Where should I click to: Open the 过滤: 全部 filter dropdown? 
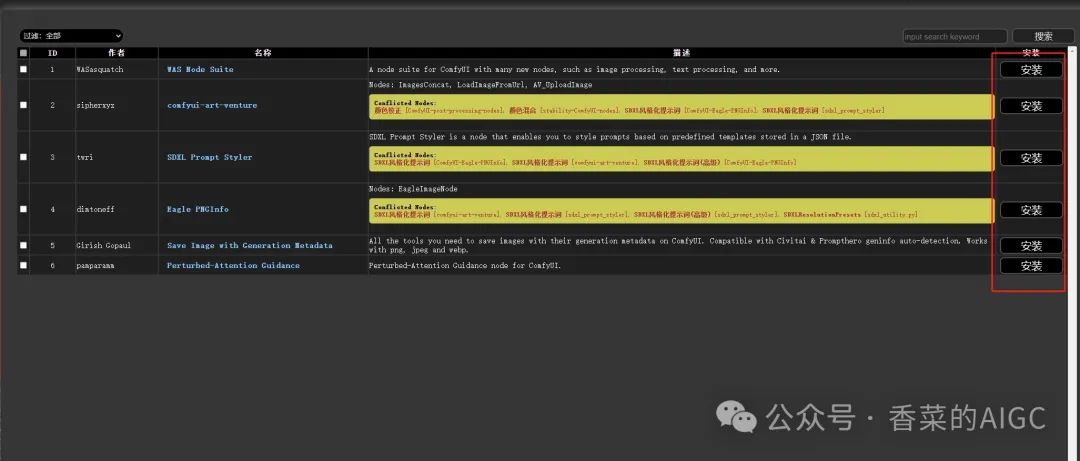tap(72, 36)
